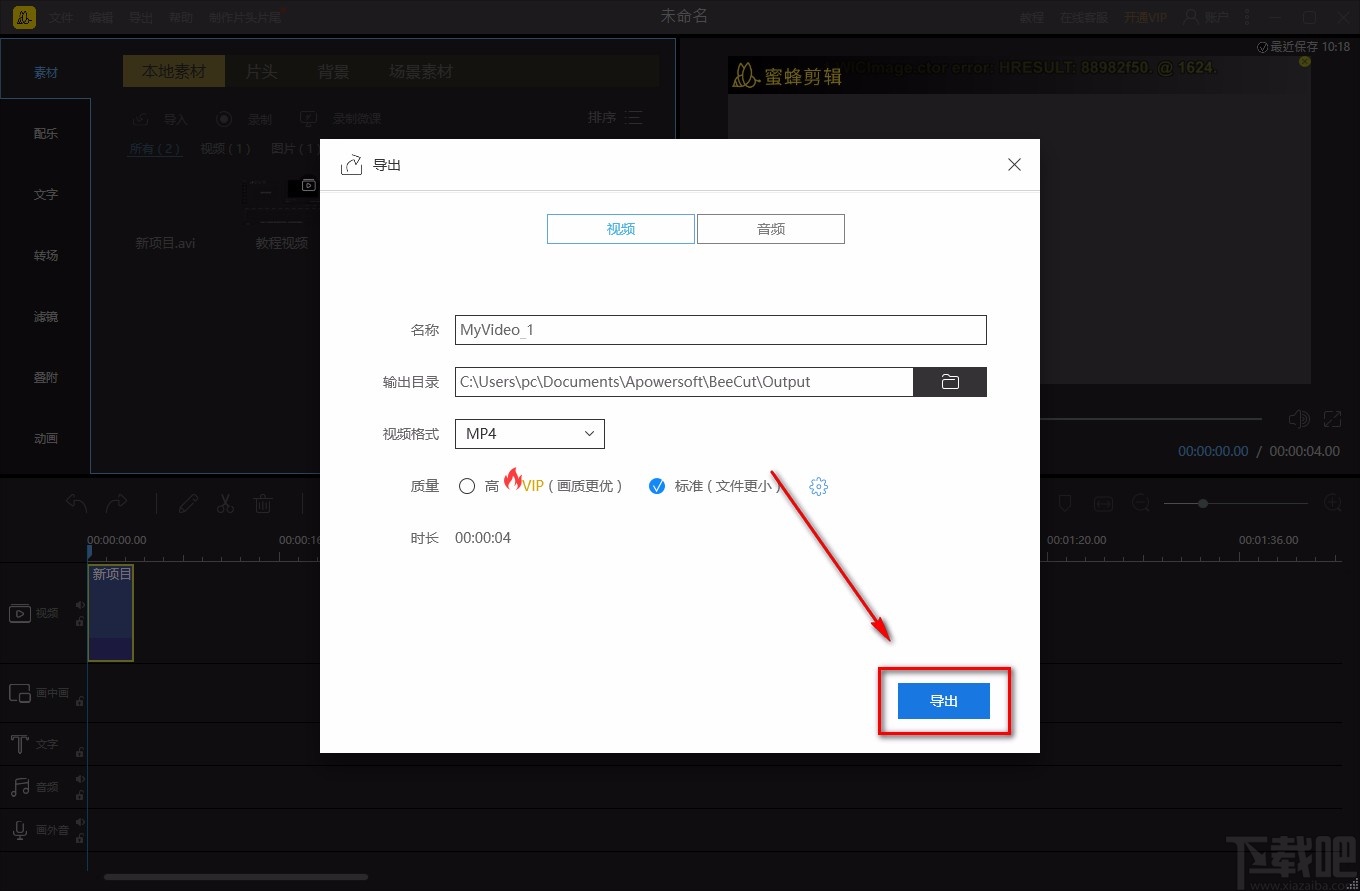Click the blue 导出 export button

tap(944, 701)
